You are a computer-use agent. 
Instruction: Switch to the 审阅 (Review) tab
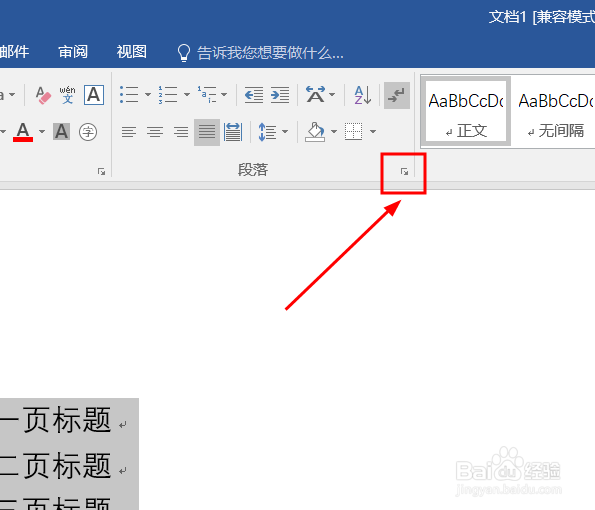click(73, 52)
